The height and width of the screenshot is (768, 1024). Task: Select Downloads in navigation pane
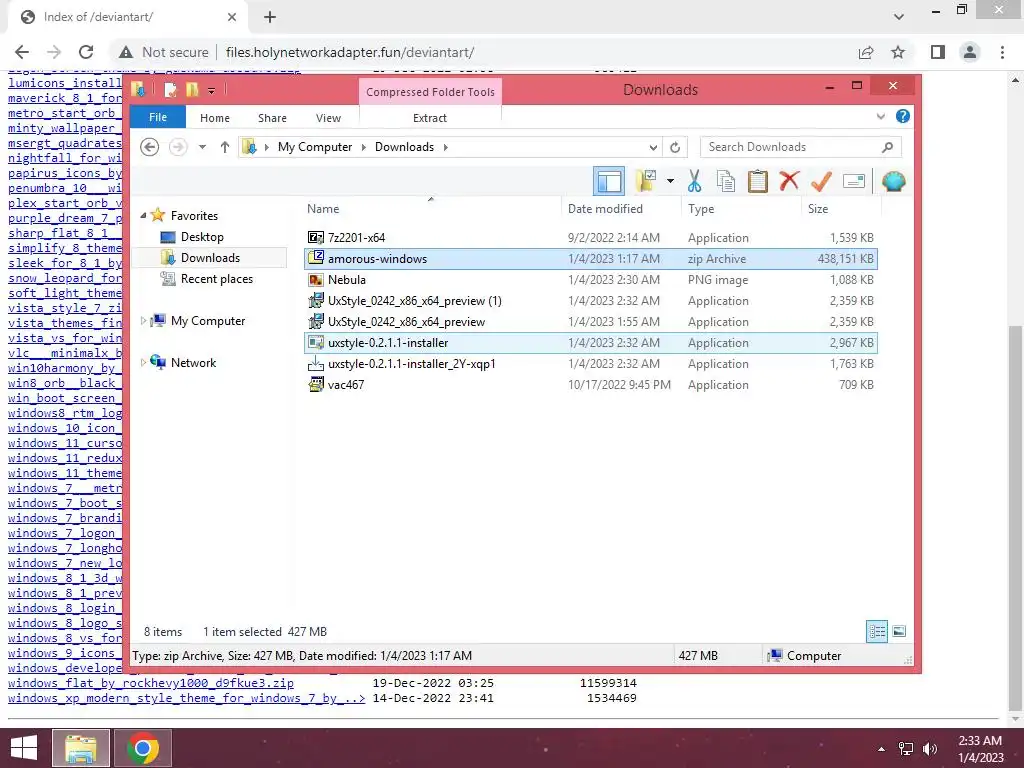tap(210, 257)
